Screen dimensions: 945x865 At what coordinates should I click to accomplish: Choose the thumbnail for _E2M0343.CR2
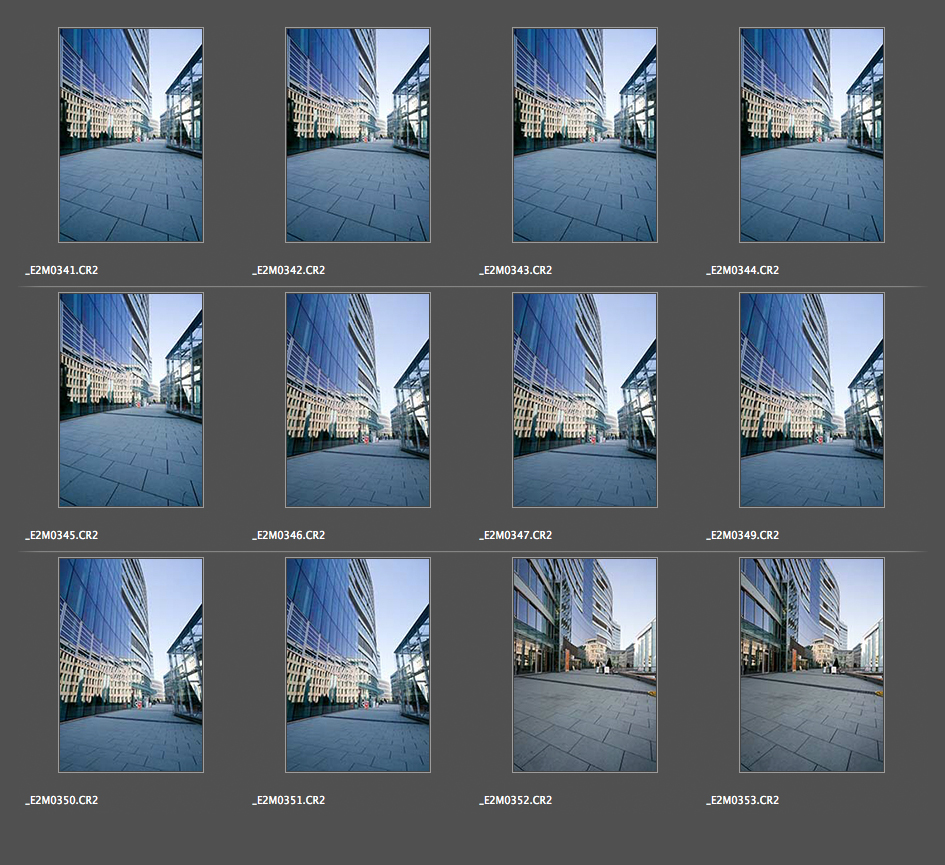click(585, 135)
